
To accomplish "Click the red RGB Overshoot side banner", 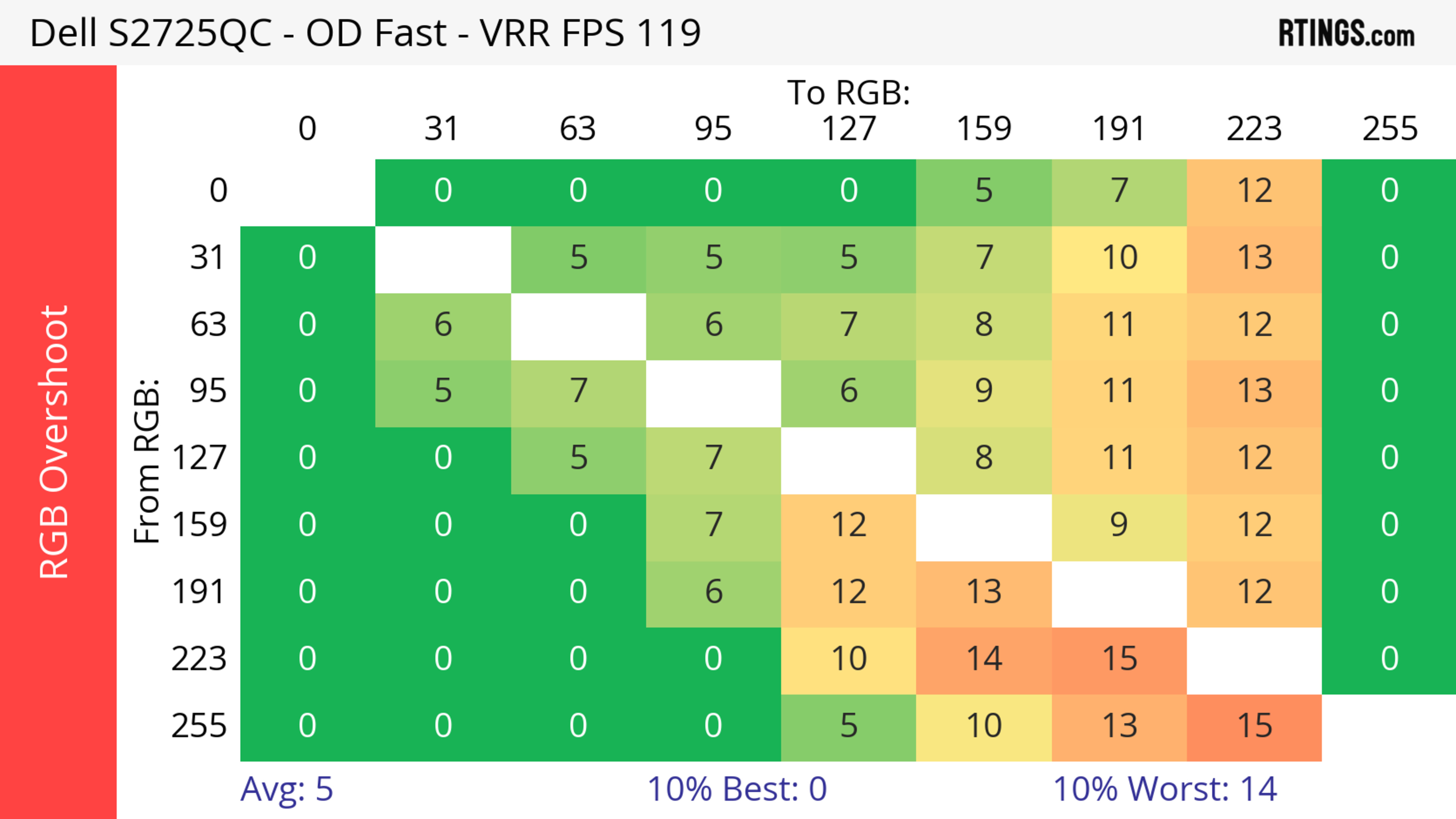I will click(58, 442).
